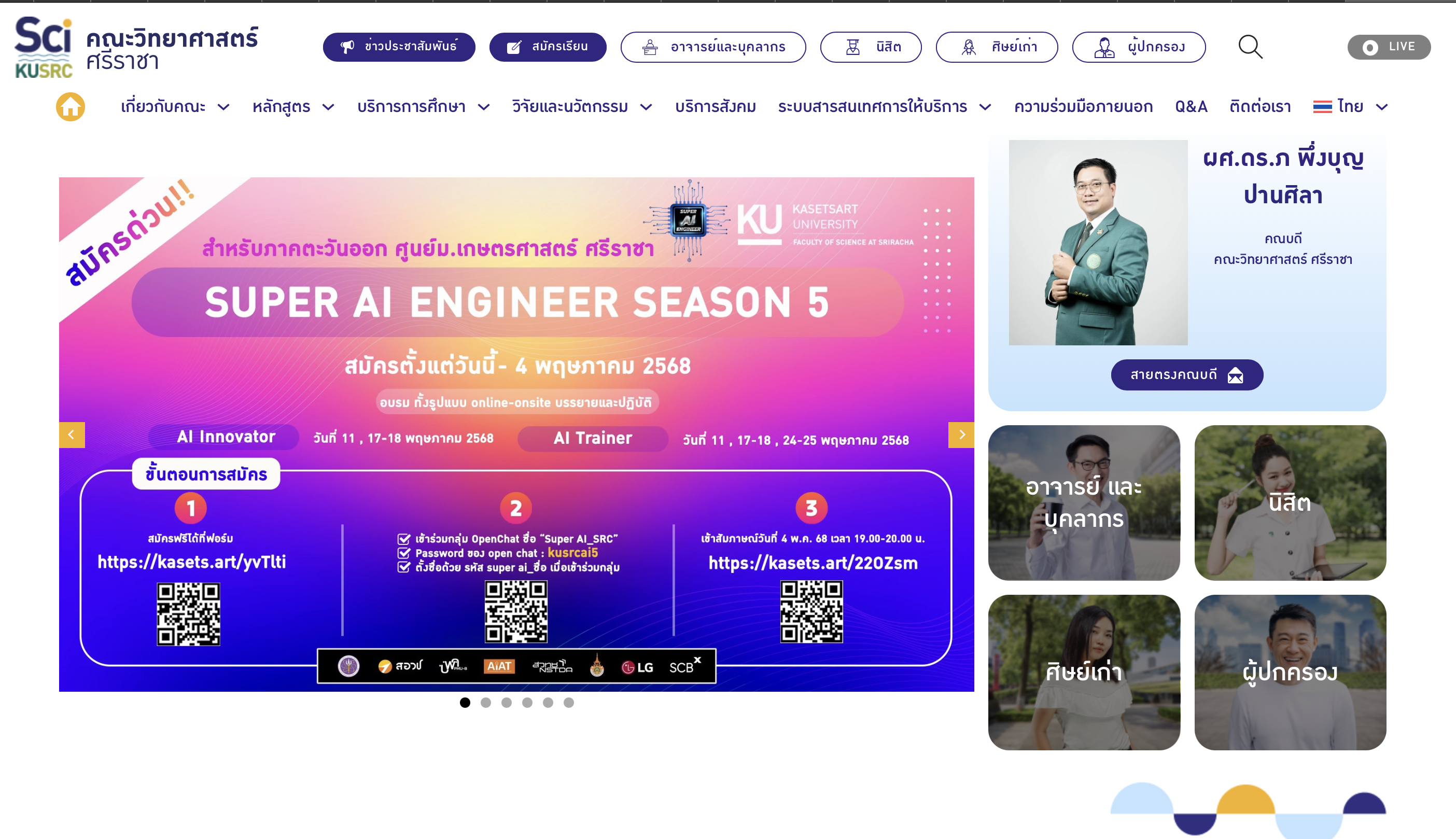Viewport: 1456px width, 839px height.
Task: Click the orange home icon
Action: click(x=71, y=107)
